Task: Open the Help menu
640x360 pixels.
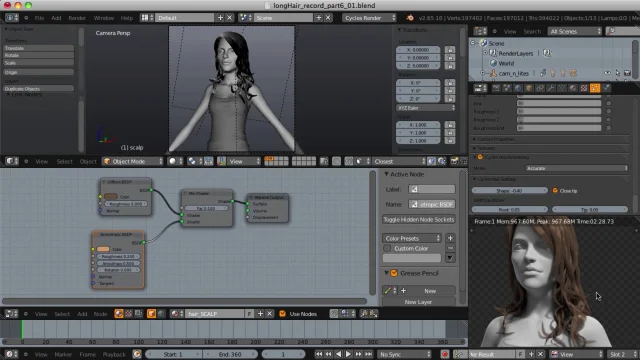Action: [127, 18]
